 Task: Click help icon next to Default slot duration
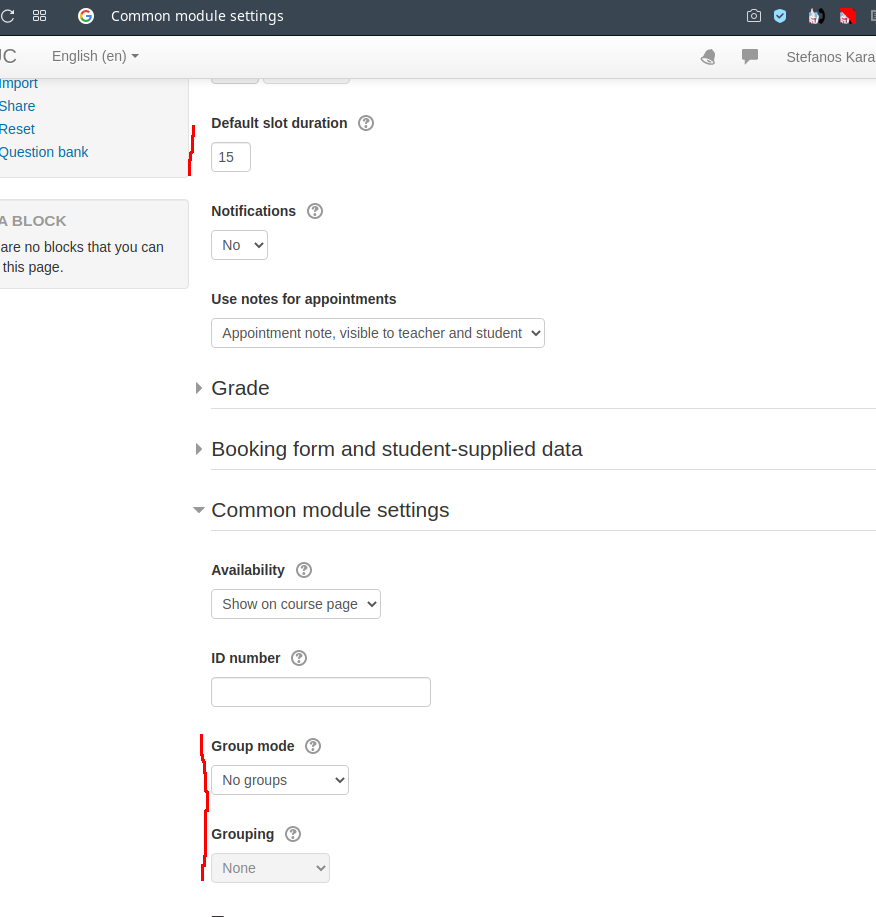[366, 123]
